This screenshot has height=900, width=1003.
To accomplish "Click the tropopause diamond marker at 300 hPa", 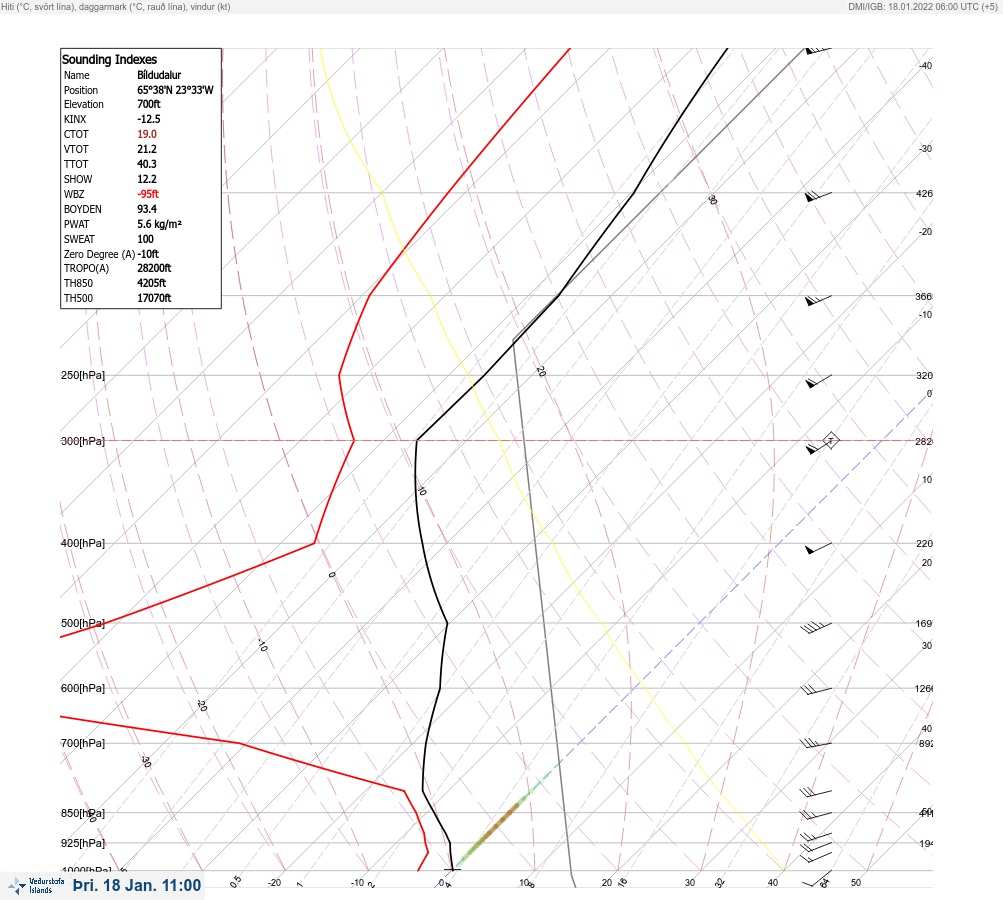I will [x=830, y=440].
